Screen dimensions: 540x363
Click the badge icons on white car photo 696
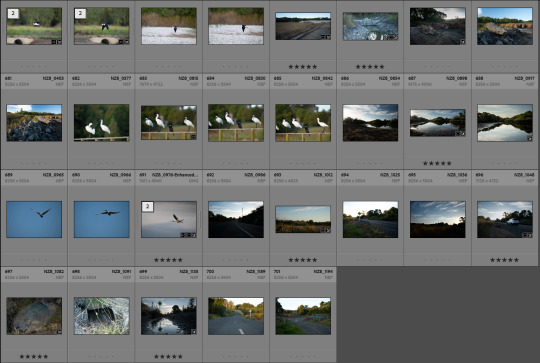(527, 235)
